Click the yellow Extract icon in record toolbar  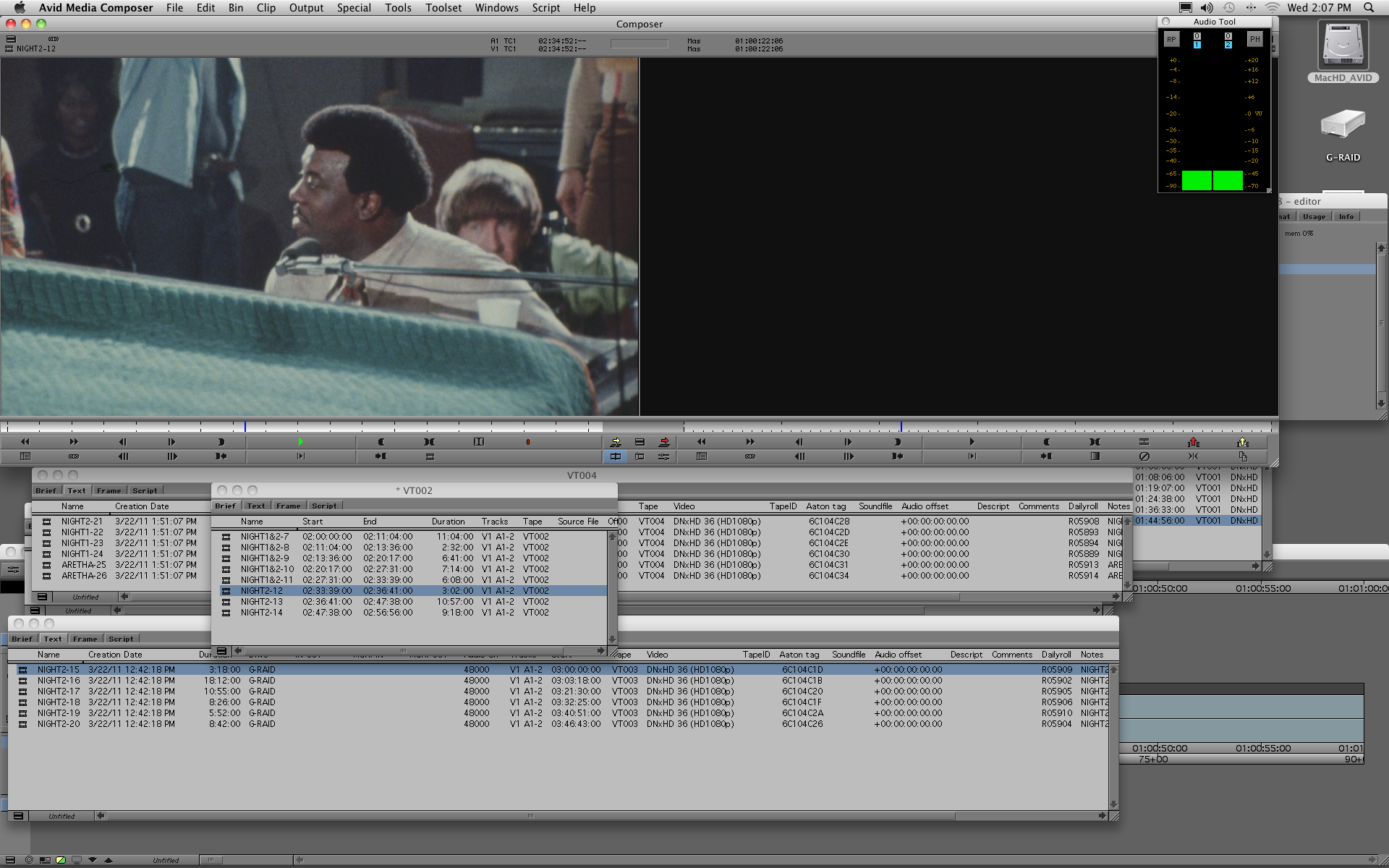point(1242,442)
